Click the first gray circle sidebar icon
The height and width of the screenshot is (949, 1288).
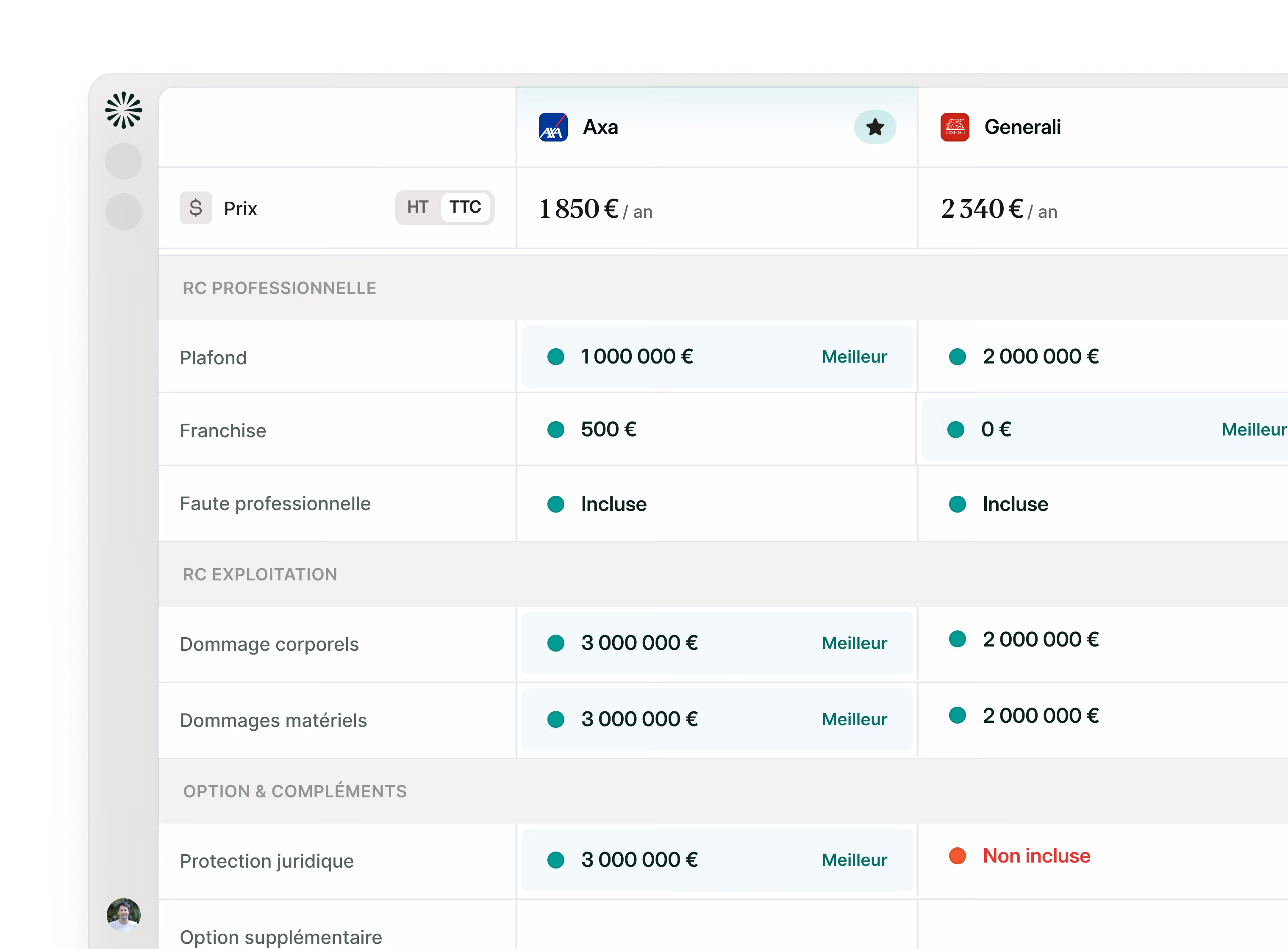point(124,161)
